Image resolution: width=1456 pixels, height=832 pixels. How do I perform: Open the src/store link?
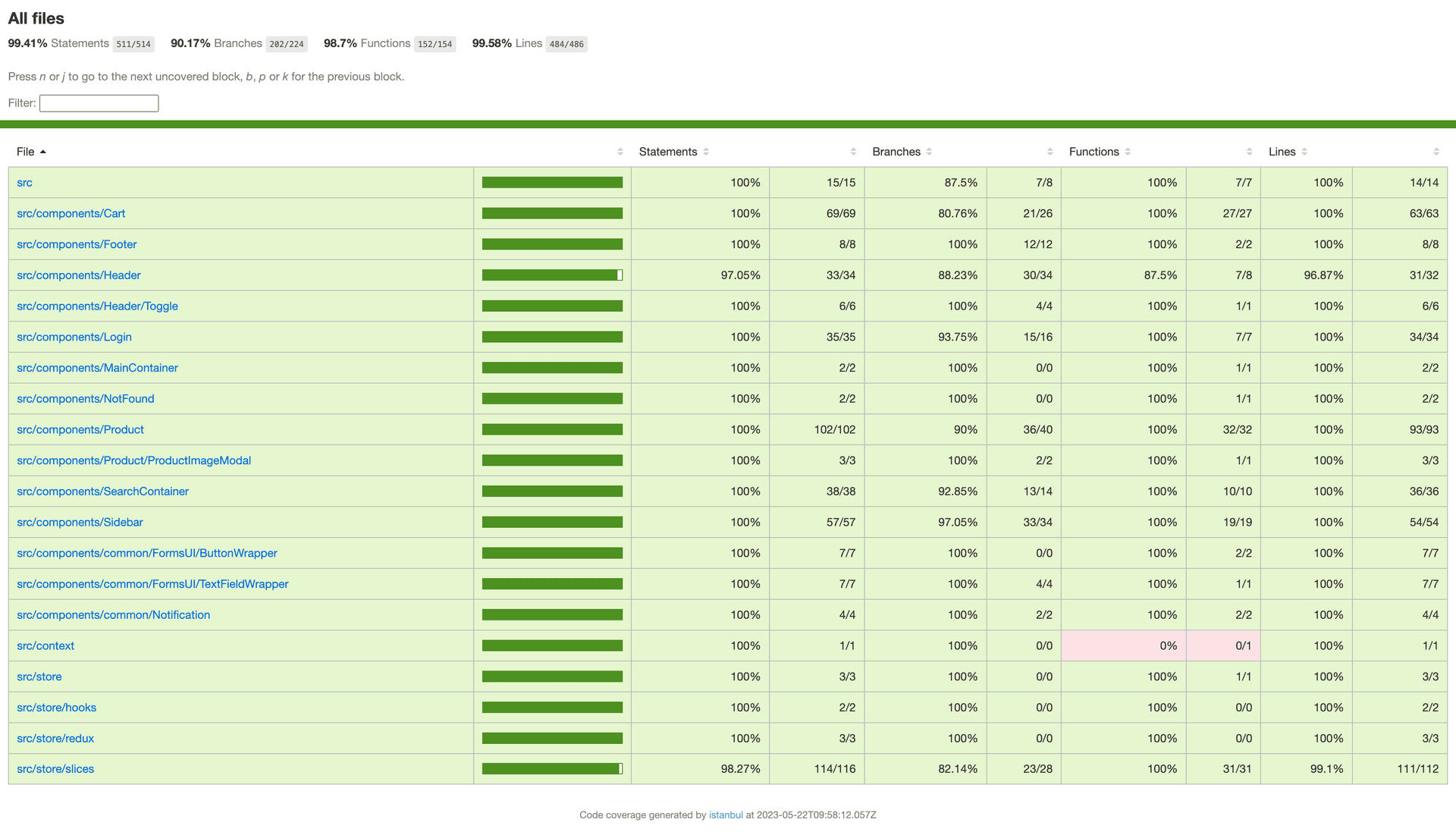39,677
